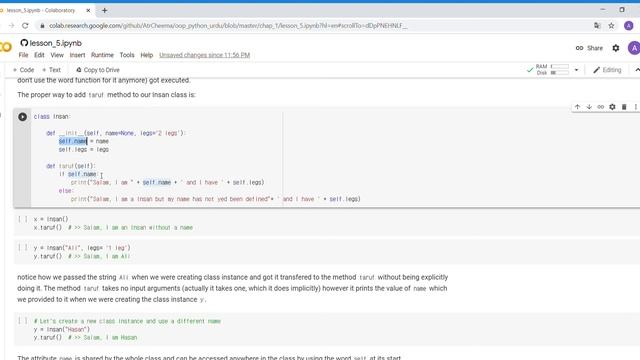The image size is (640, 360).
Task: Run the y = Insan("Hasan") cell
Action: pos(23,321)
